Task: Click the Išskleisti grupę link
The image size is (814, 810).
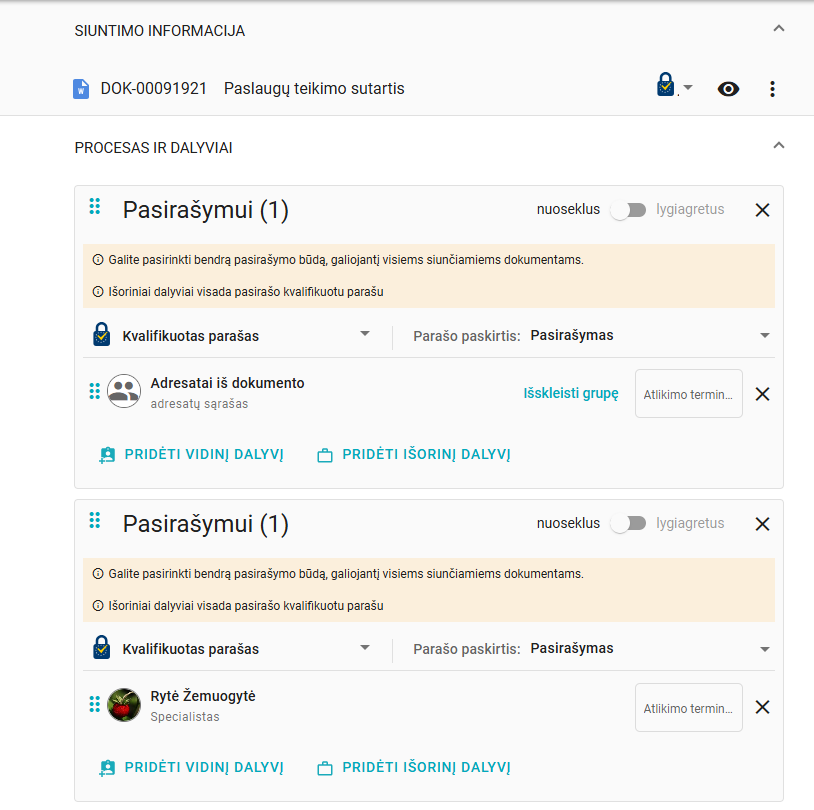Action: (x=571, y=393)
